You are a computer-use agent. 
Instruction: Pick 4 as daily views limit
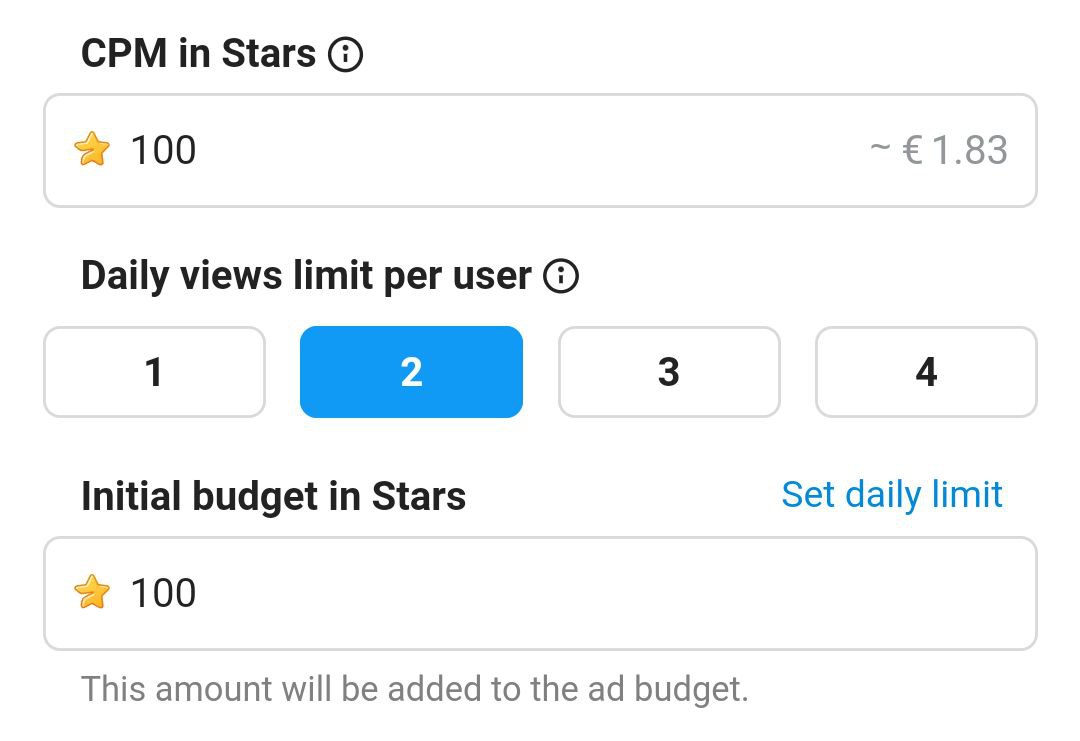[926, 372]
